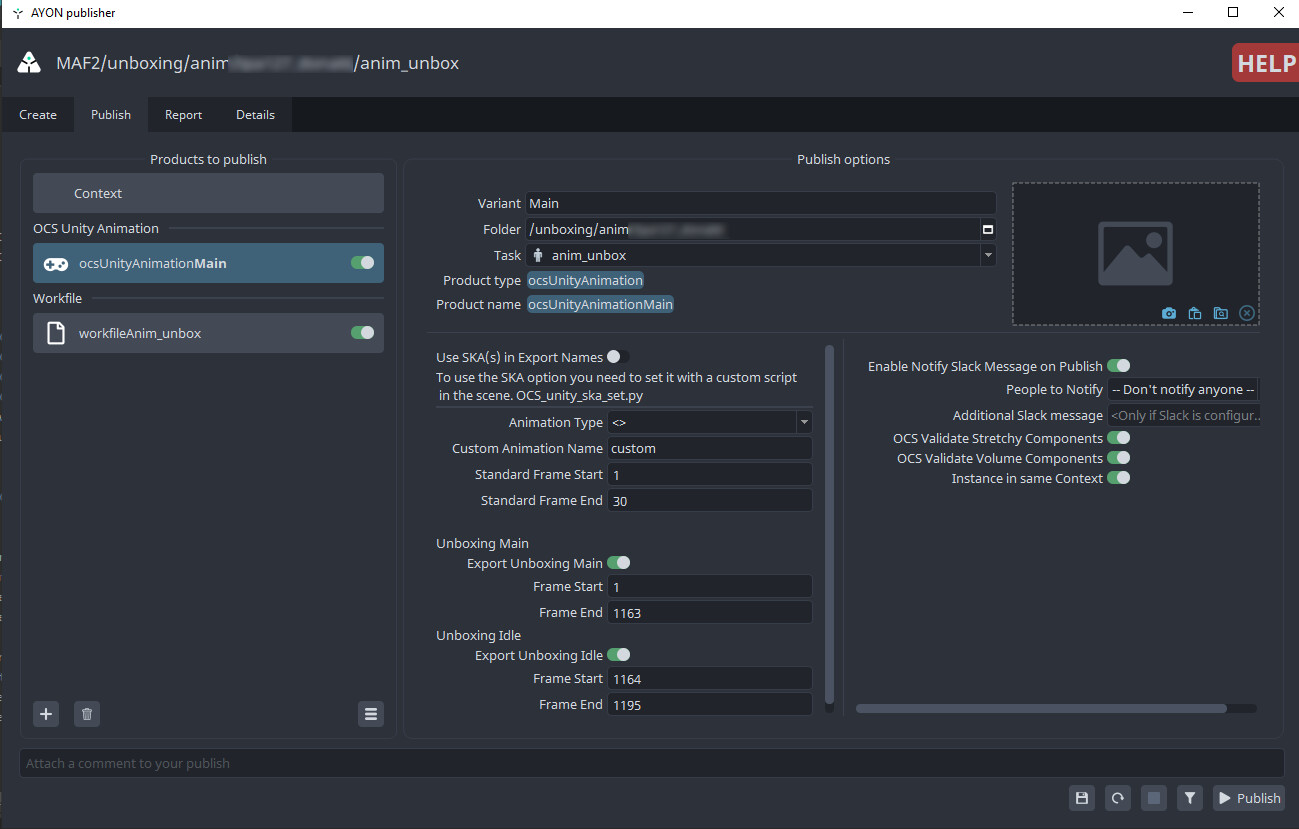Click the trash delete product icon
The height and width of the screenshot is (829, 1299).
(87, 714)
